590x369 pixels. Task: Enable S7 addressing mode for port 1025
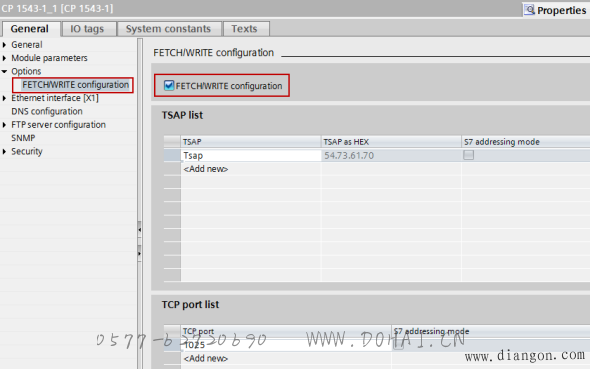point(398,344)
